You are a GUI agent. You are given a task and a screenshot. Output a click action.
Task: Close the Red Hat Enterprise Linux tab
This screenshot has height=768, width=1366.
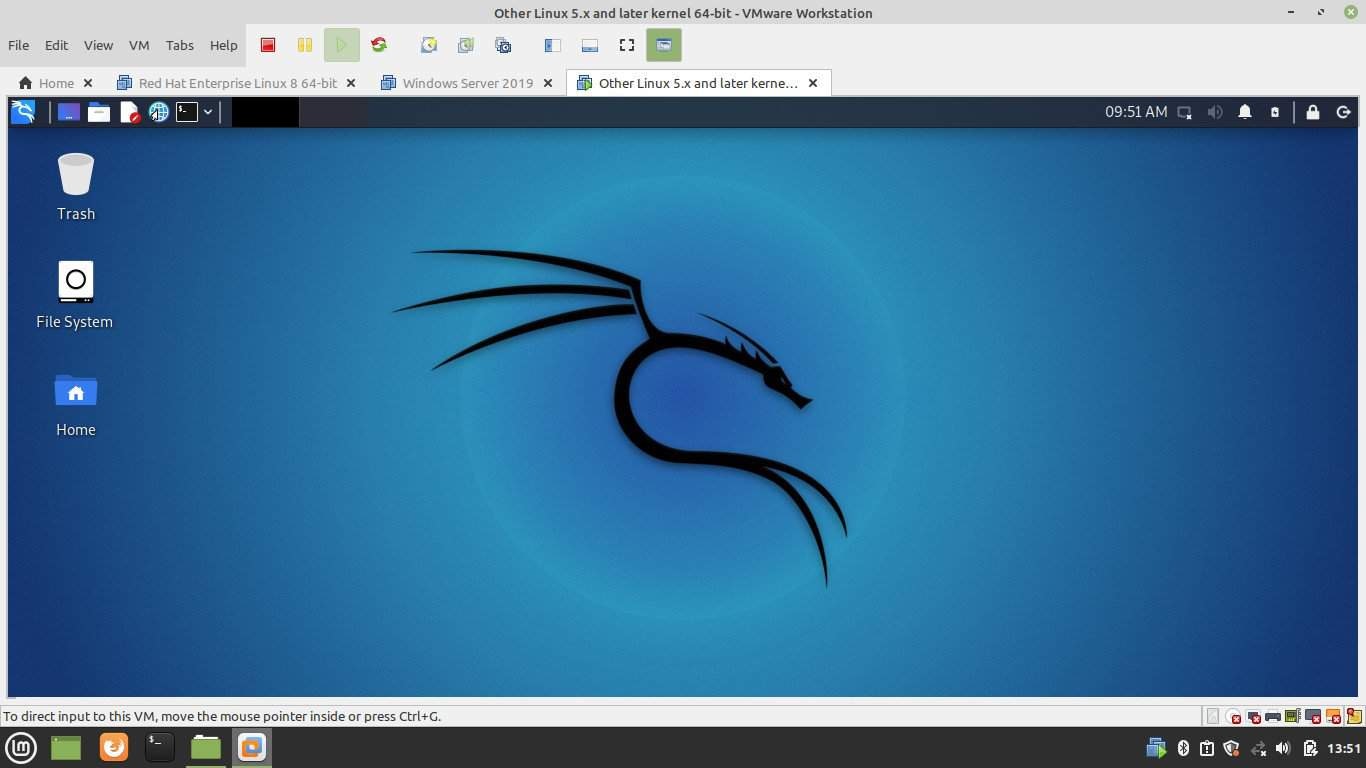[351, 83]
